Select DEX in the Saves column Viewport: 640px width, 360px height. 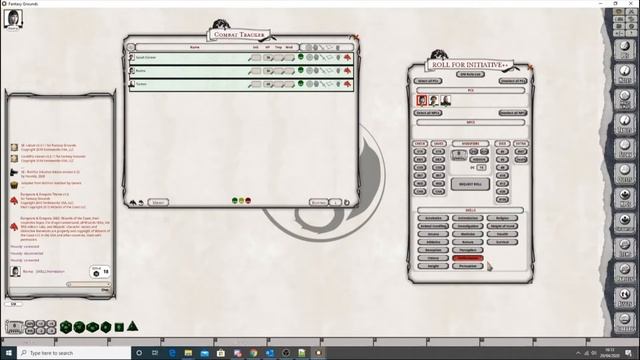coord(438,160)
